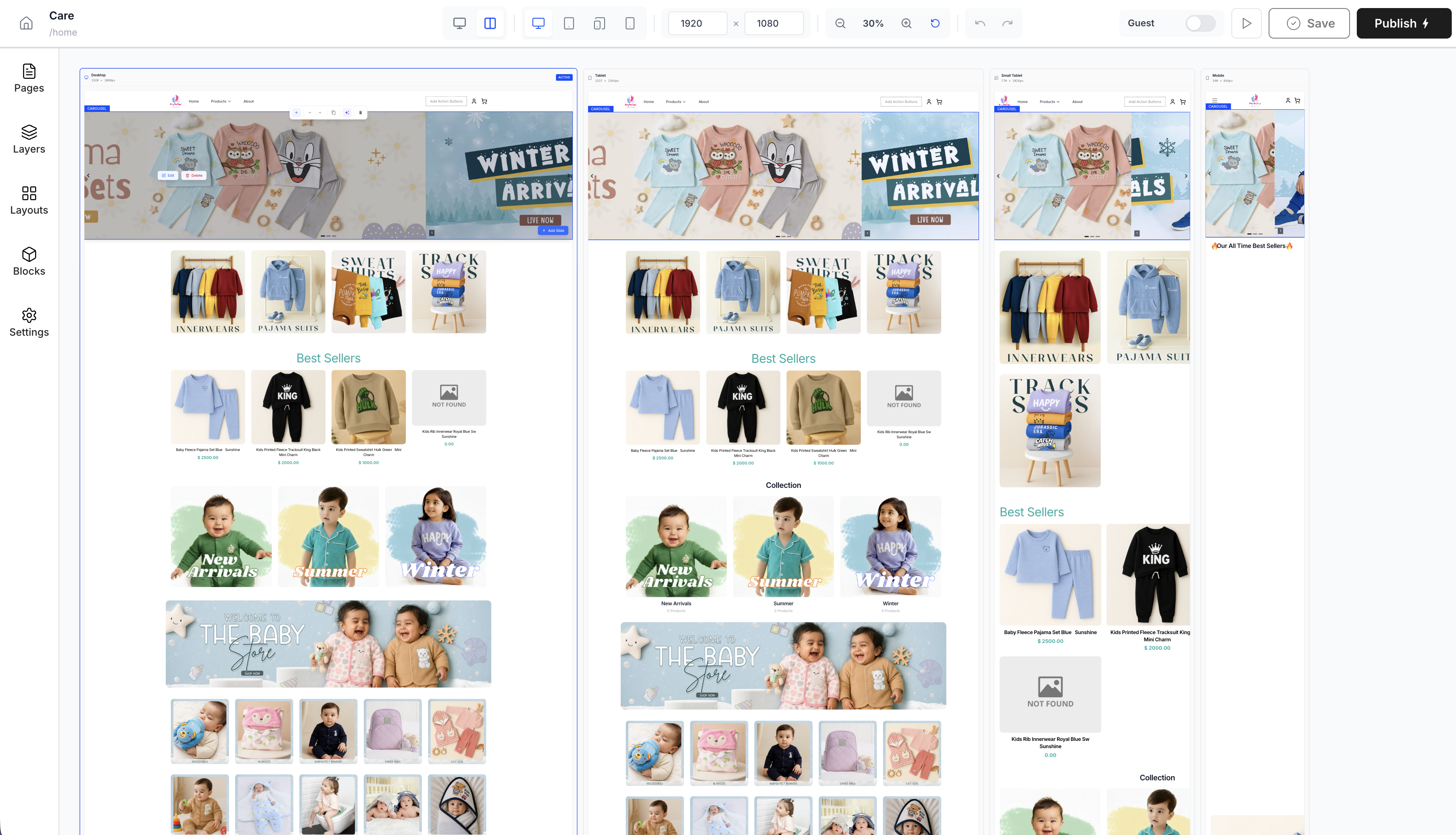Click the home icon in header
Viewport: 1456px width, 835px height.
pos(26,23)
